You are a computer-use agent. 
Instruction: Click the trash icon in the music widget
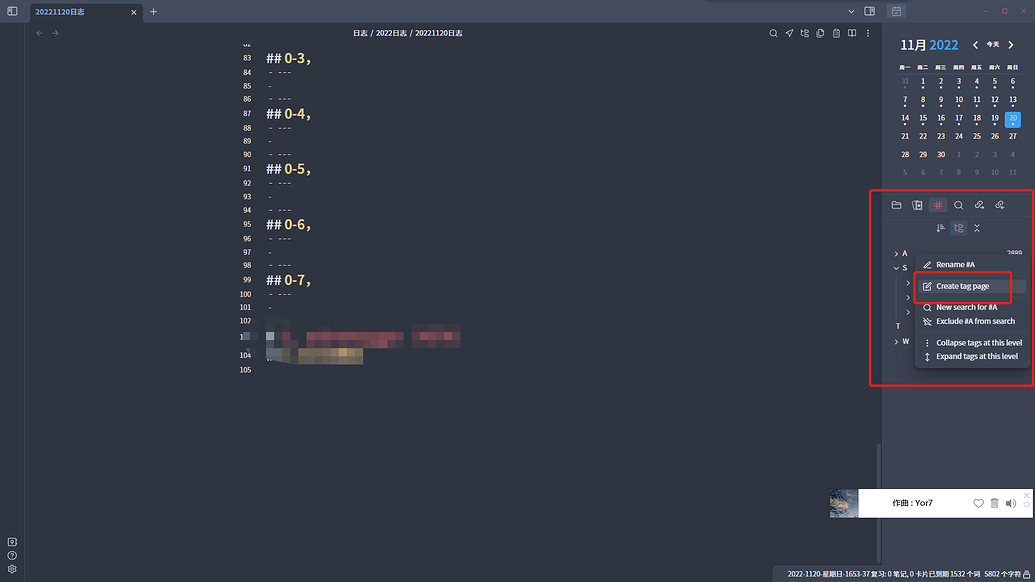[994, 503]
